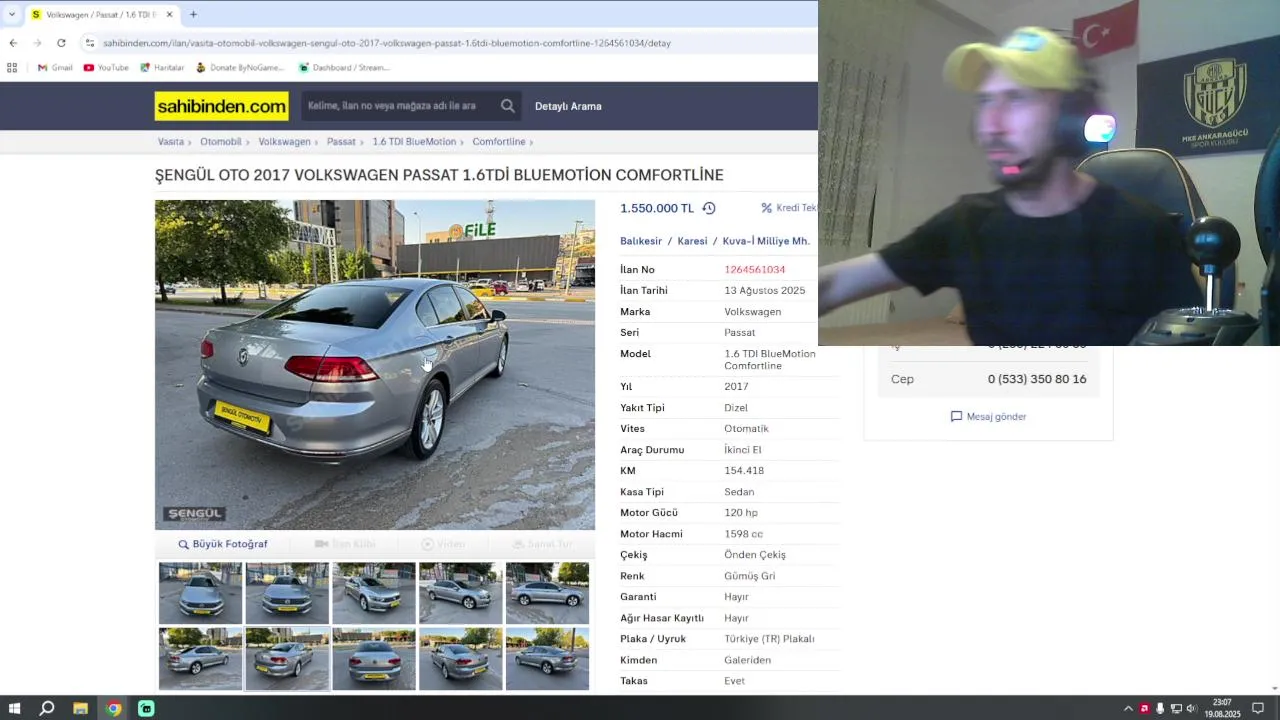The height and width of the screenshot is (720, 1280).
Task: Click the address bar URL
Action: click(x=386, y=43)
